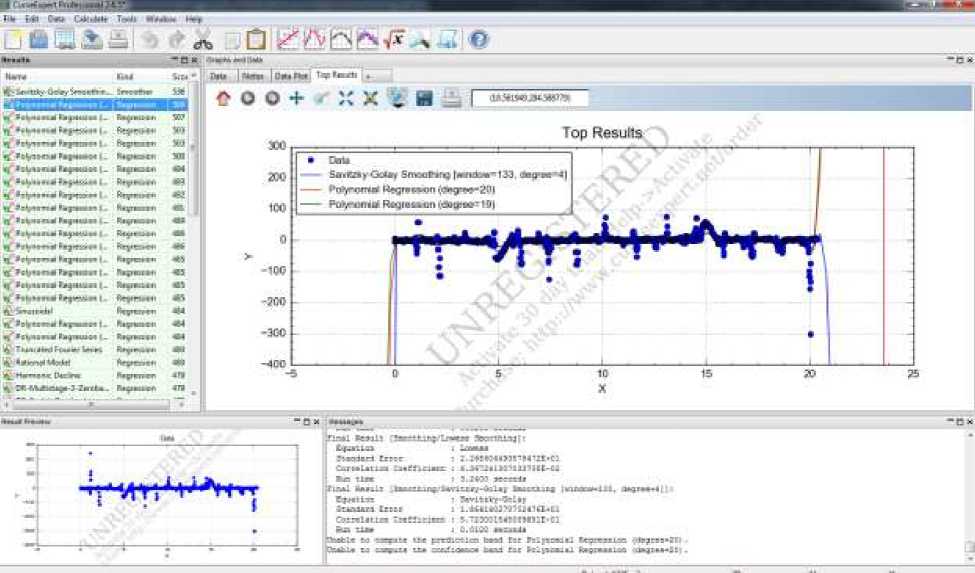The image size is (975, 573).
Task: Click the print graph icon beside coordinates box
Action: (451, 98)
